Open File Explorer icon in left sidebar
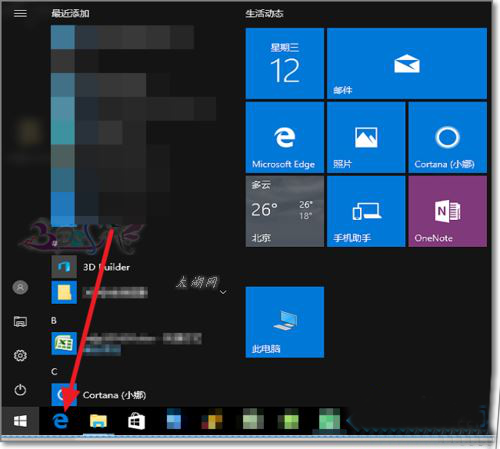This screenshot has height=449, width=500. [20, 322]
